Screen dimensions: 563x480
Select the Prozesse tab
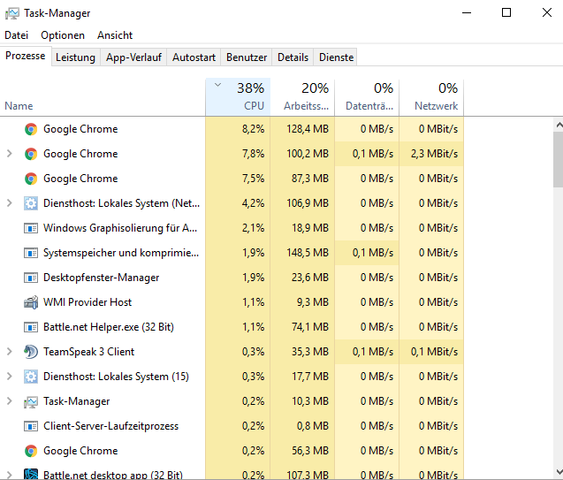click(x=25, y=56)
